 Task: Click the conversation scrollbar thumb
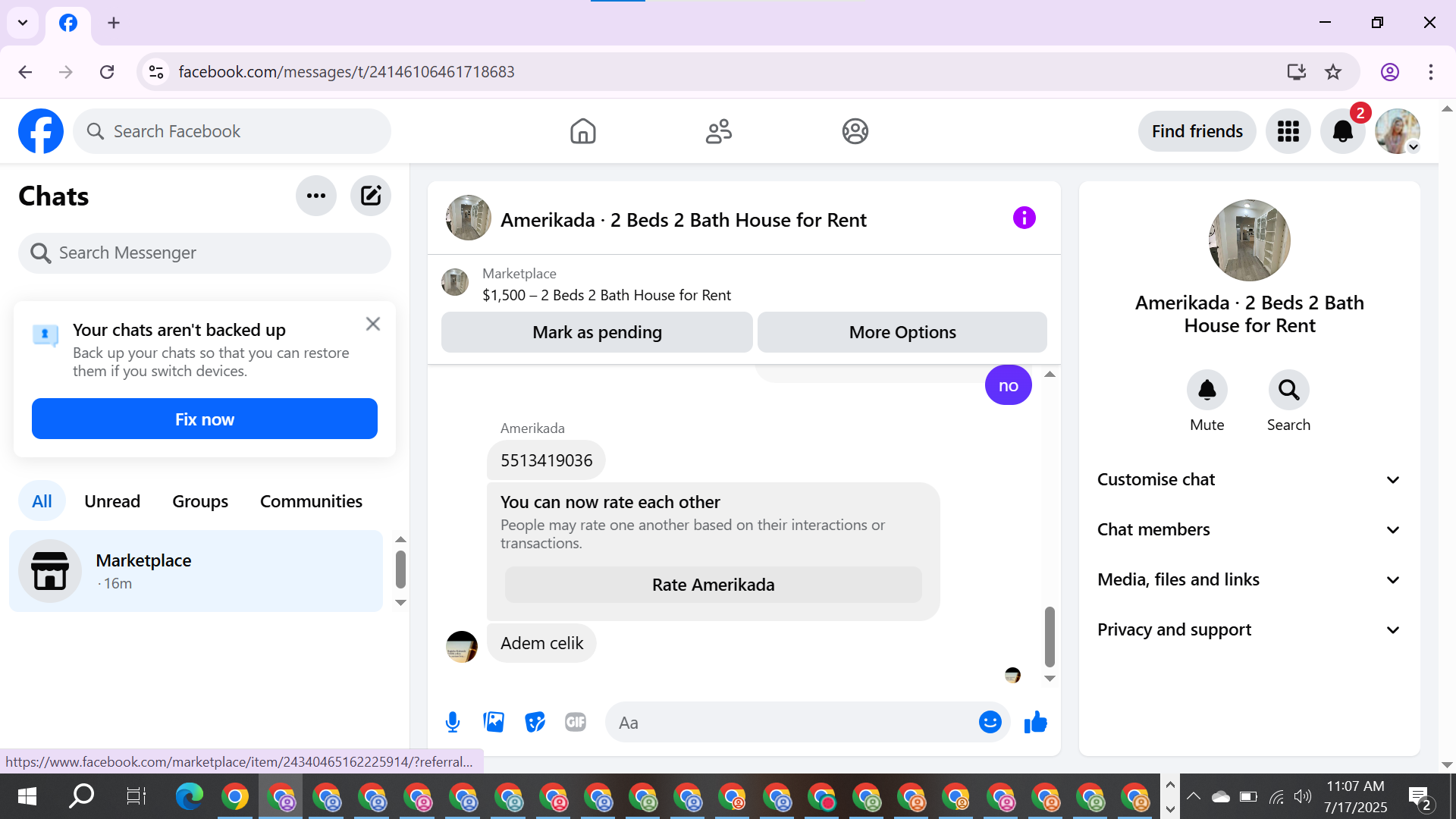point(1050,635)
